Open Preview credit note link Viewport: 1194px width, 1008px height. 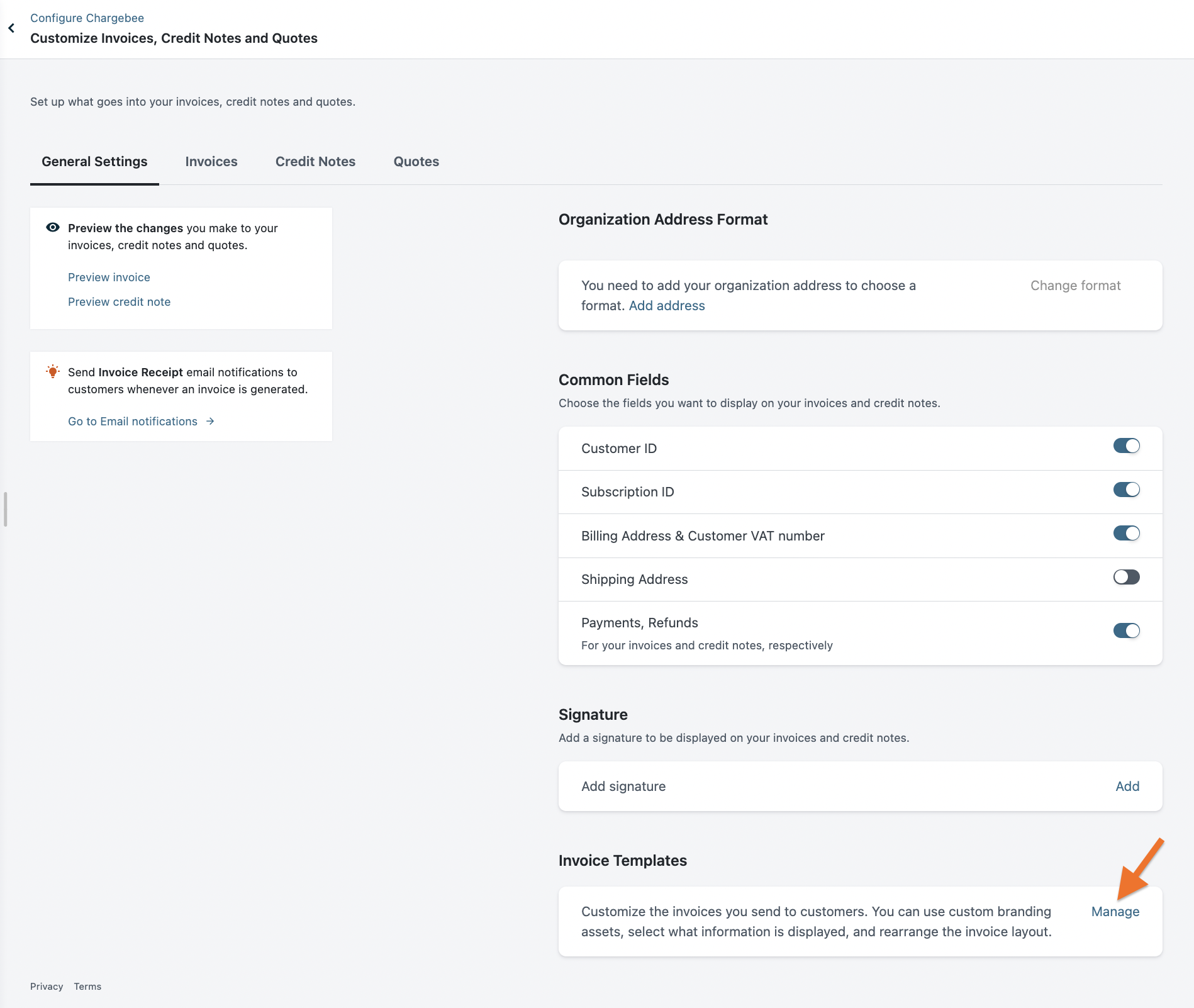coord(119,302)
